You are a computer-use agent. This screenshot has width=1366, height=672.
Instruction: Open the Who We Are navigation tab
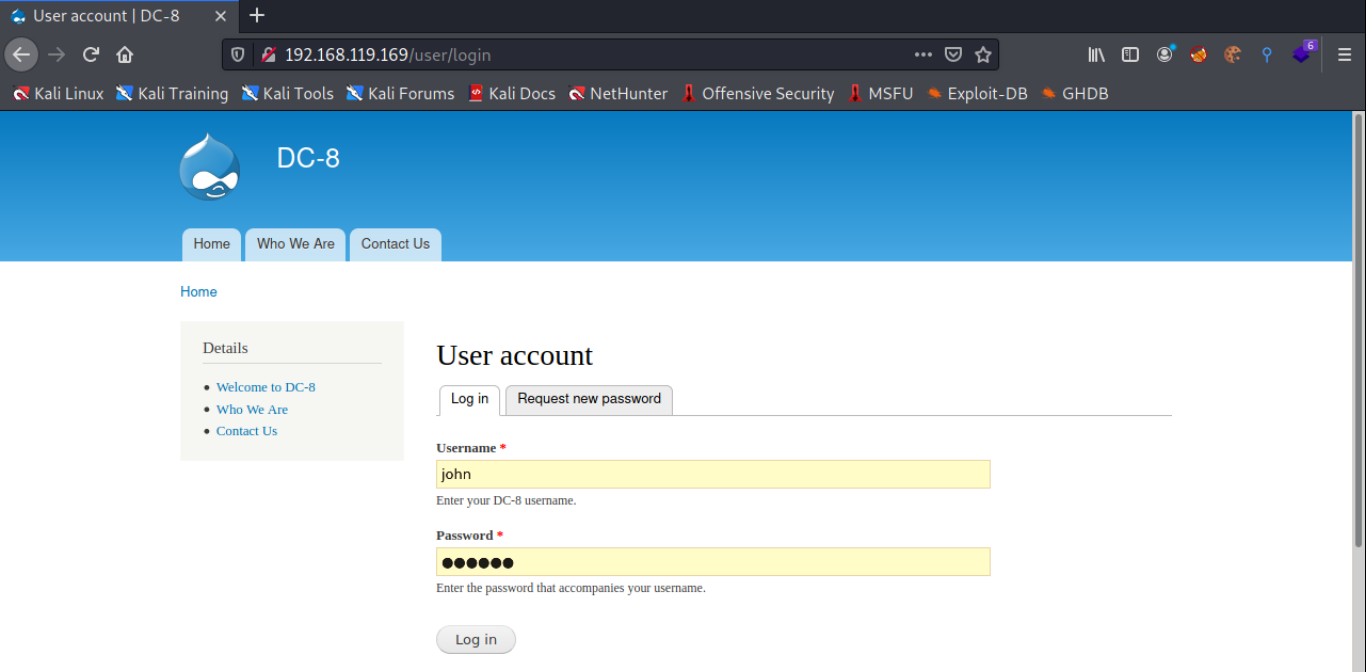(x=296, y=244)
